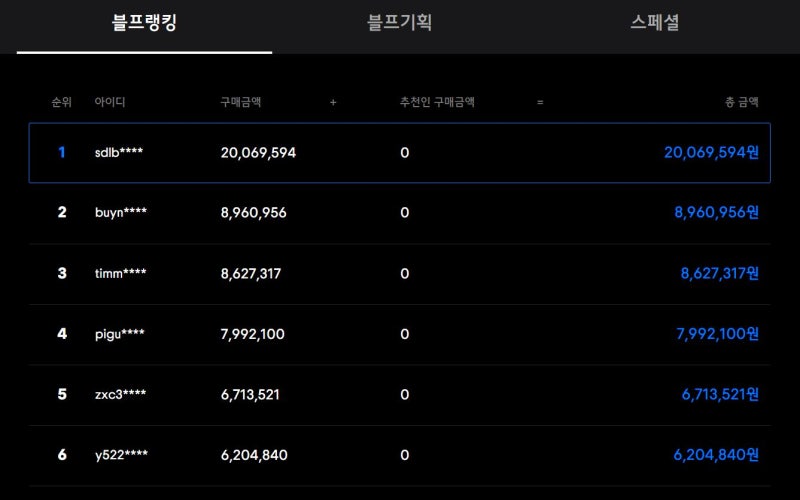
Task: Click user ID pigu****
Action: click(120, 334)
